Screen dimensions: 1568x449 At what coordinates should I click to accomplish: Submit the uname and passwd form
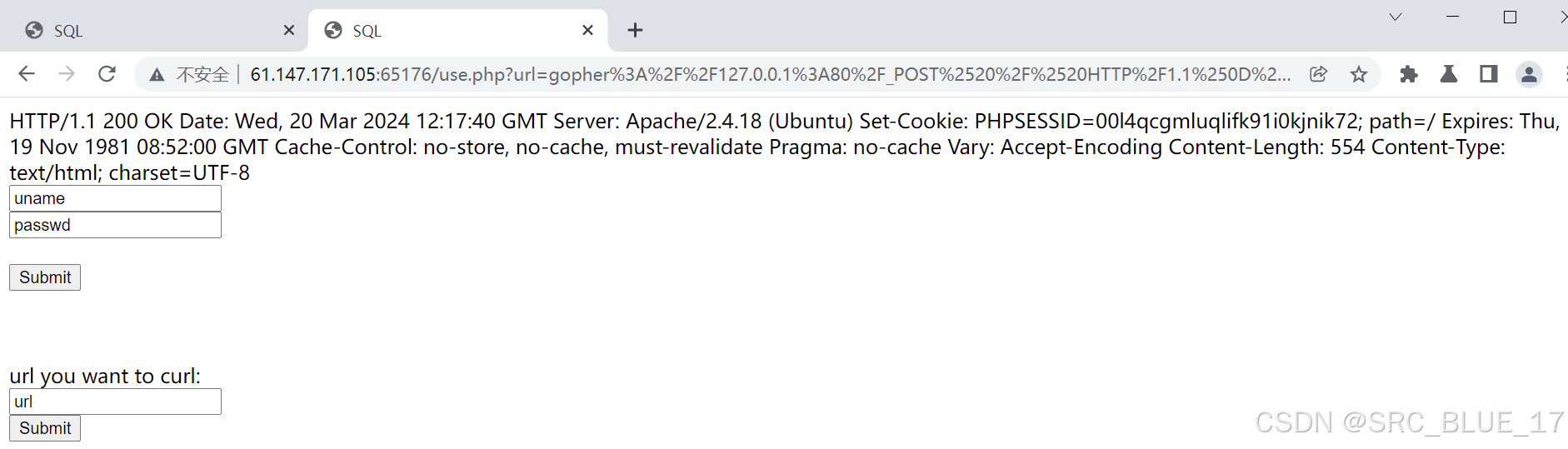(45, 277)
